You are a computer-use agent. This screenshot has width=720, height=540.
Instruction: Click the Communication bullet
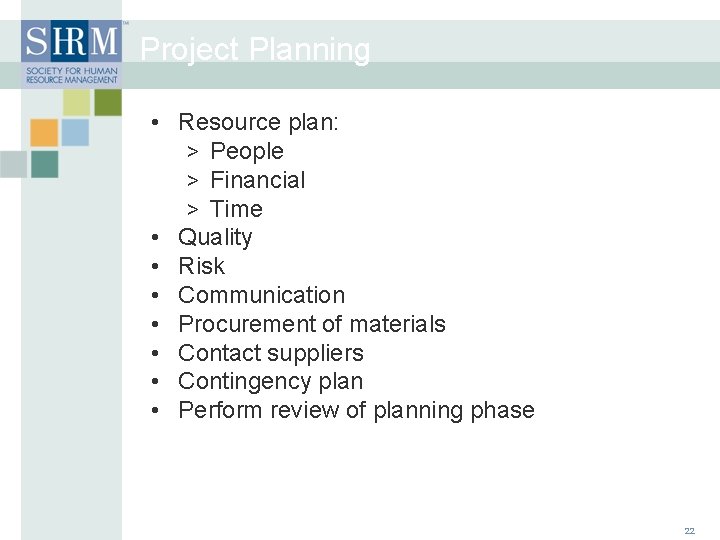coord(261,295)
